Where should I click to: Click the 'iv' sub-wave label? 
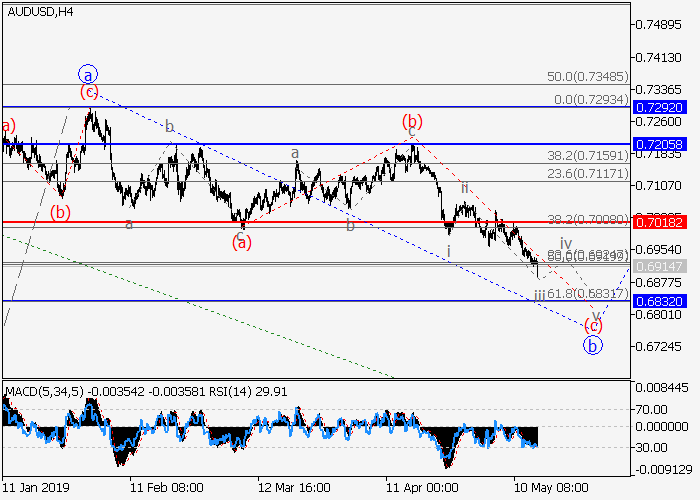point(566,243)
